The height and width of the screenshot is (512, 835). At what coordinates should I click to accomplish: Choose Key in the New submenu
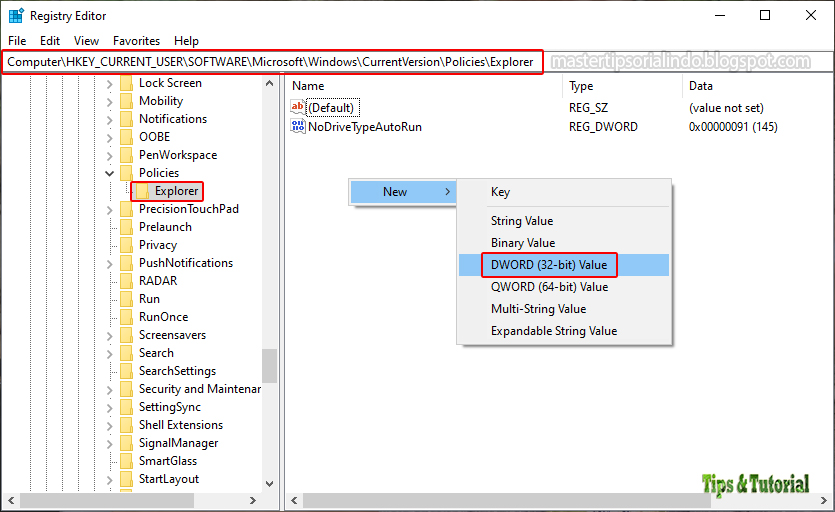[564, 192]
